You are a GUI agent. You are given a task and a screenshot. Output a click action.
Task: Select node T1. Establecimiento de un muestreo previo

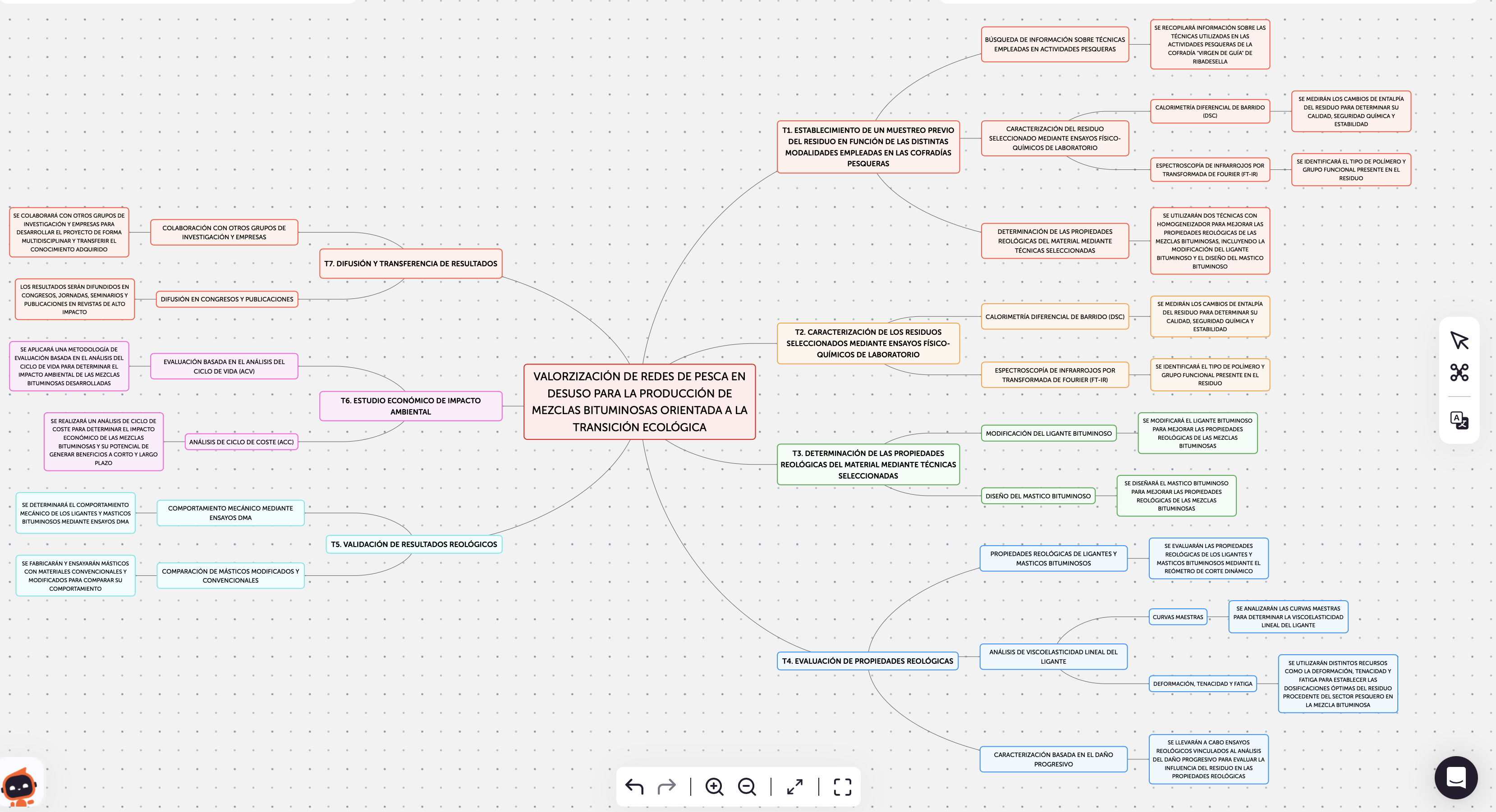(867, 147)
